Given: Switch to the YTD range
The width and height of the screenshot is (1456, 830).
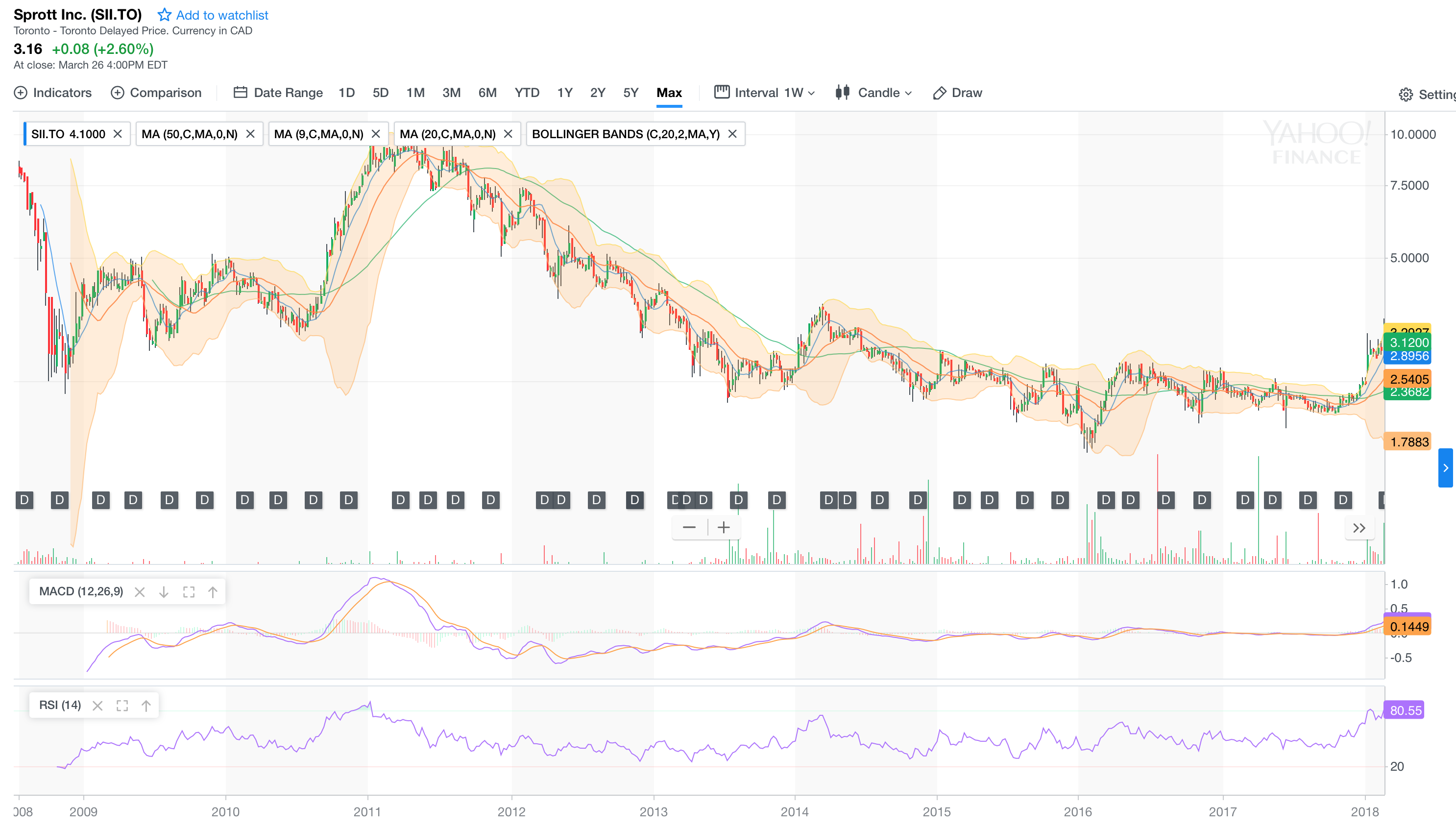Looking at the screenshot, I should [x=527, y=93].
